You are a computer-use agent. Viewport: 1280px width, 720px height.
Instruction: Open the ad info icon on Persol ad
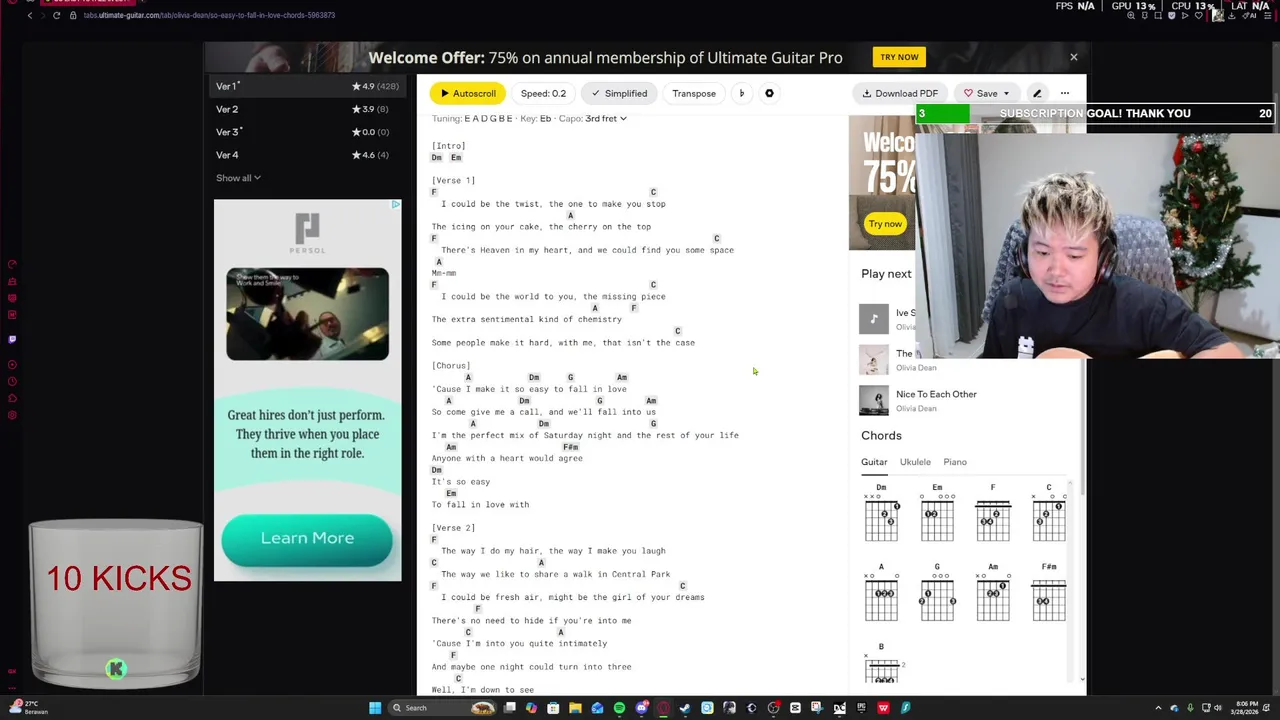[396, 204]
